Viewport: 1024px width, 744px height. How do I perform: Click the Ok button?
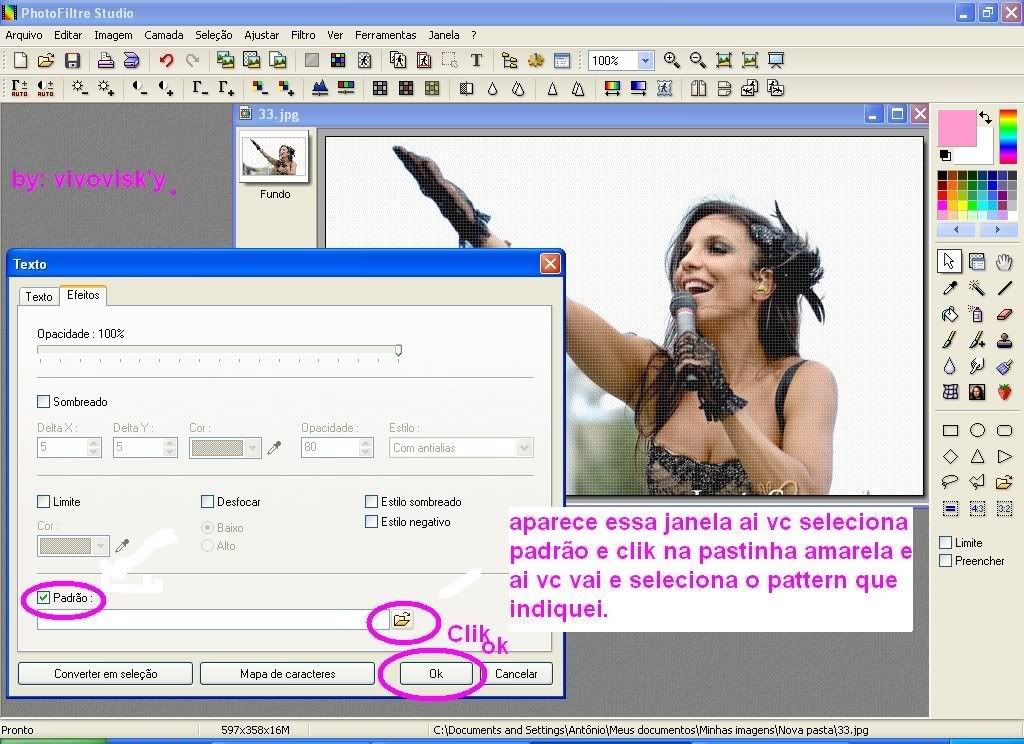click(x=436, y=674)
